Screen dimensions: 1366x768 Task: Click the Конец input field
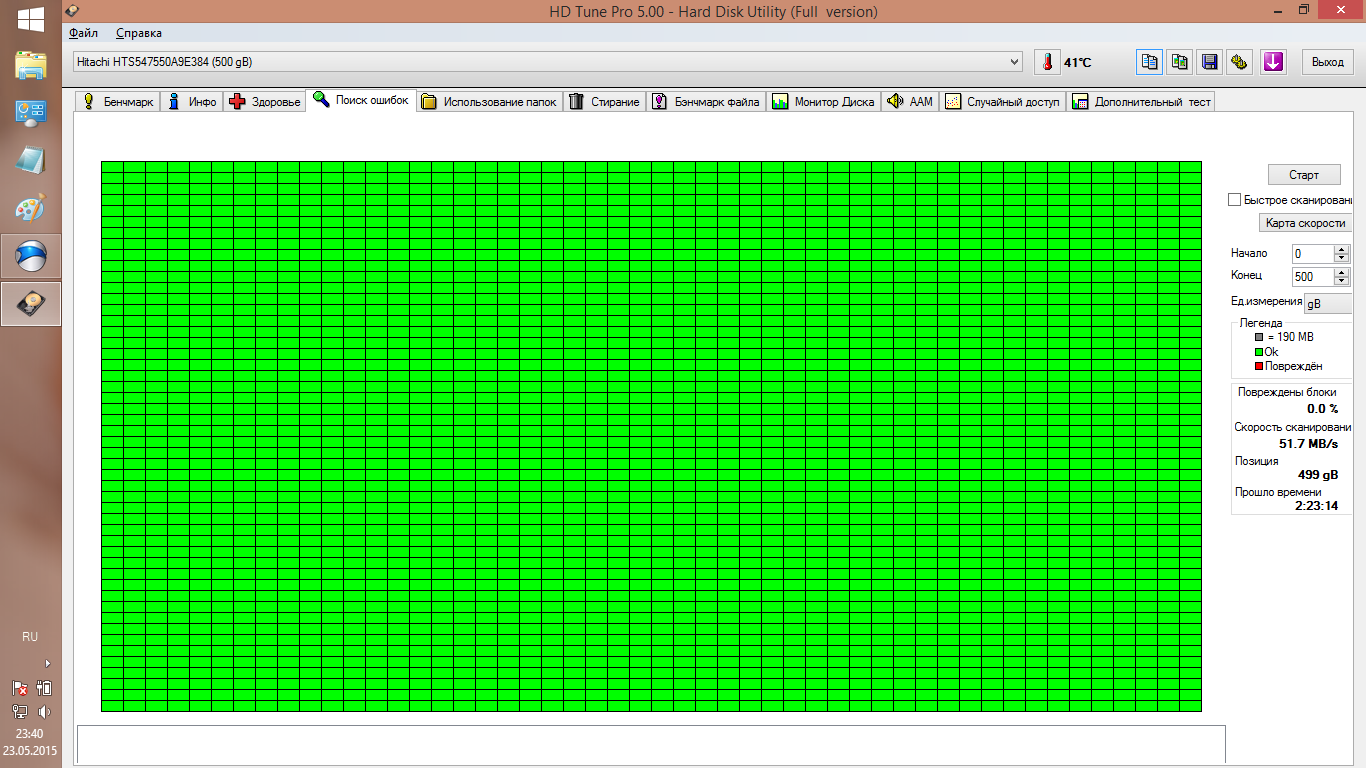(1313, 277)
